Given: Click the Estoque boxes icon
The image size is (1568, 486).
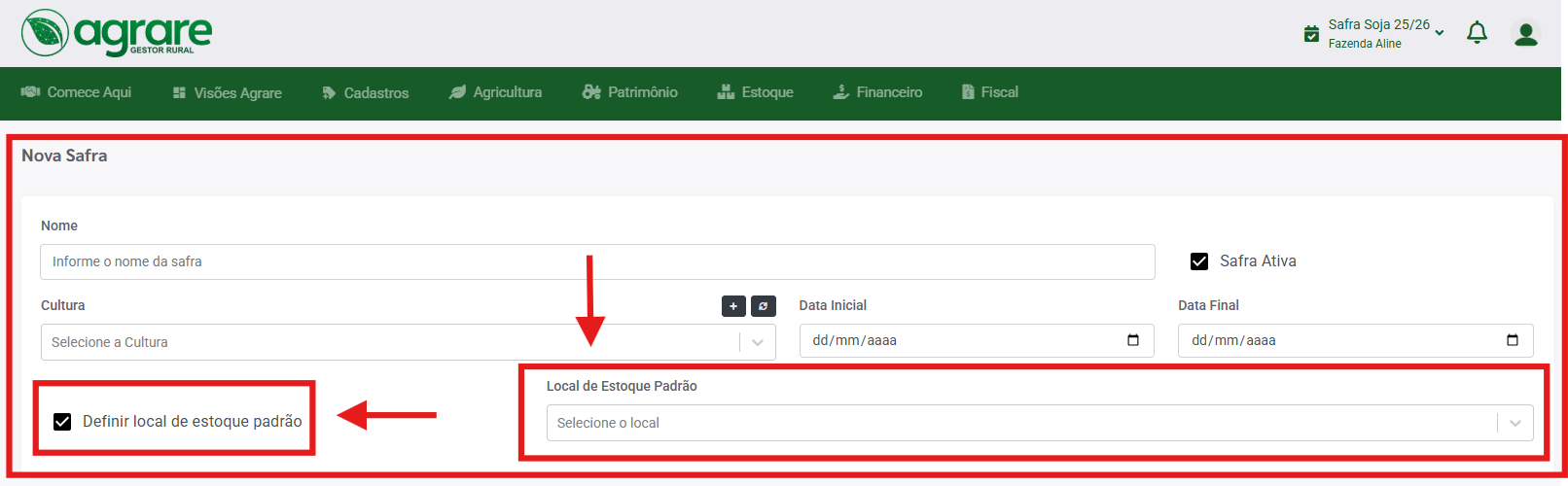Looking at the screenshot, I should tap(726, 91).
